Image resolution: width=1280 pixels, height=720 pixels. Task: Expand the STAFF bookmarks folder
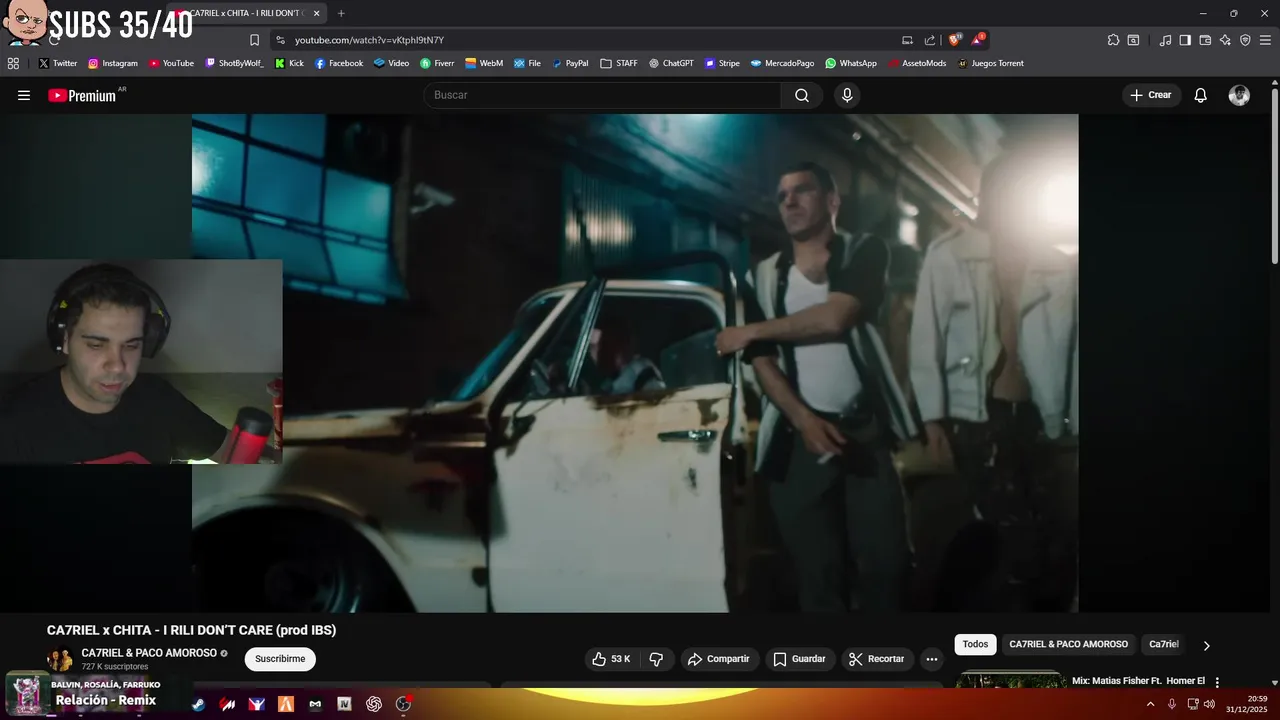[x=619, y=63]
